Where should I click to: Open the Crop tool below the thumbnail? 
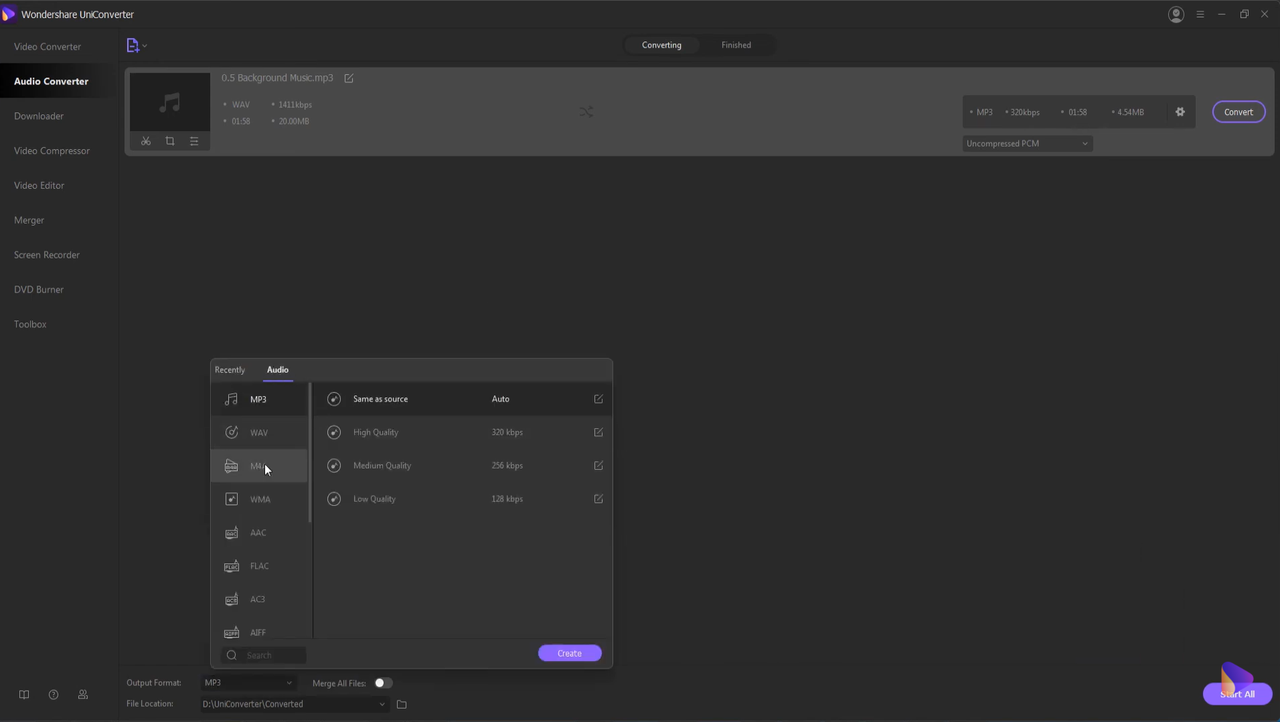(x=169, y=141)
